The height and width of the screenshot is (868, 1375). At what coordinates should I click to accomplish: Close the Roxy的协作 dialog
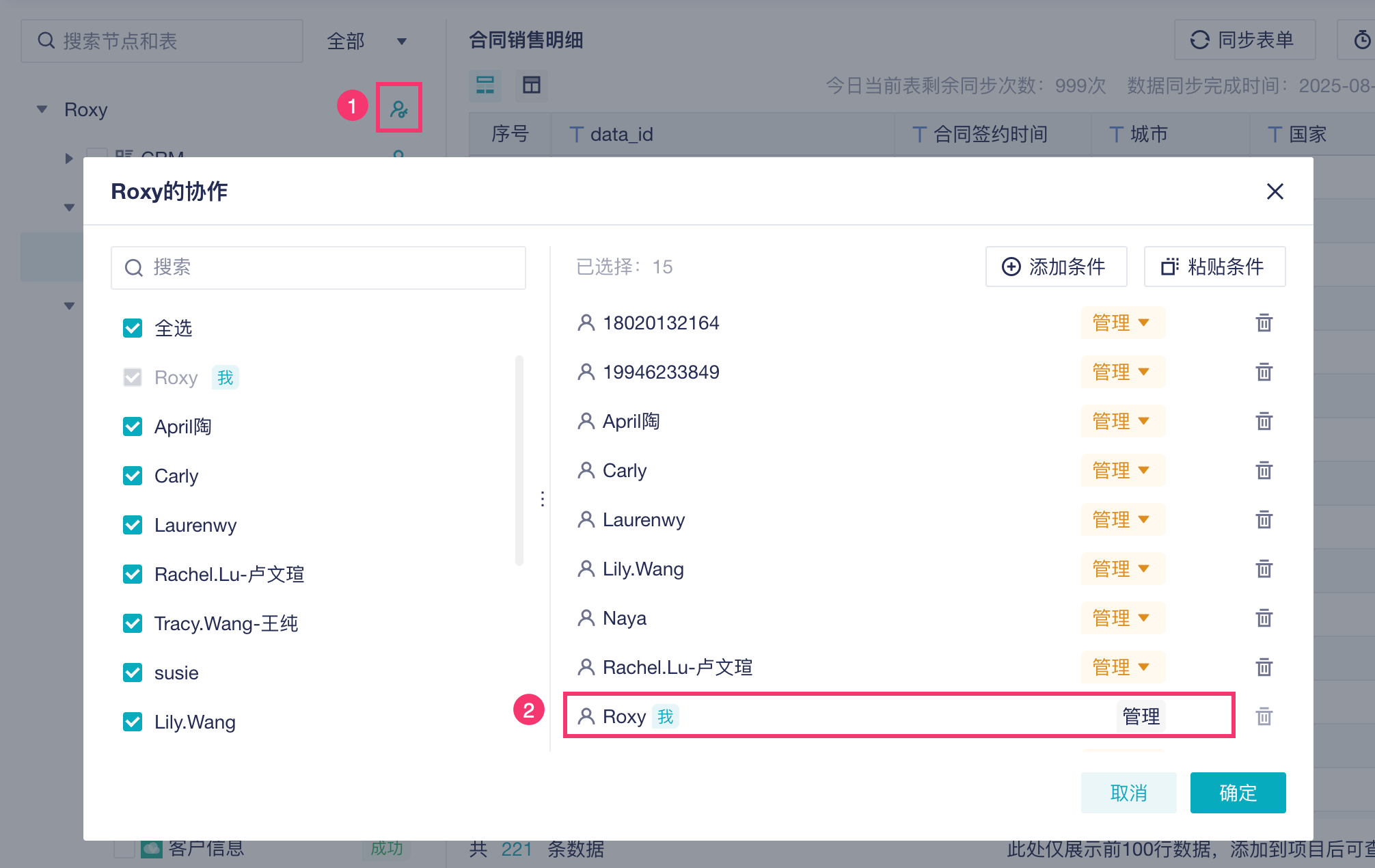[x=1275, y=191]
